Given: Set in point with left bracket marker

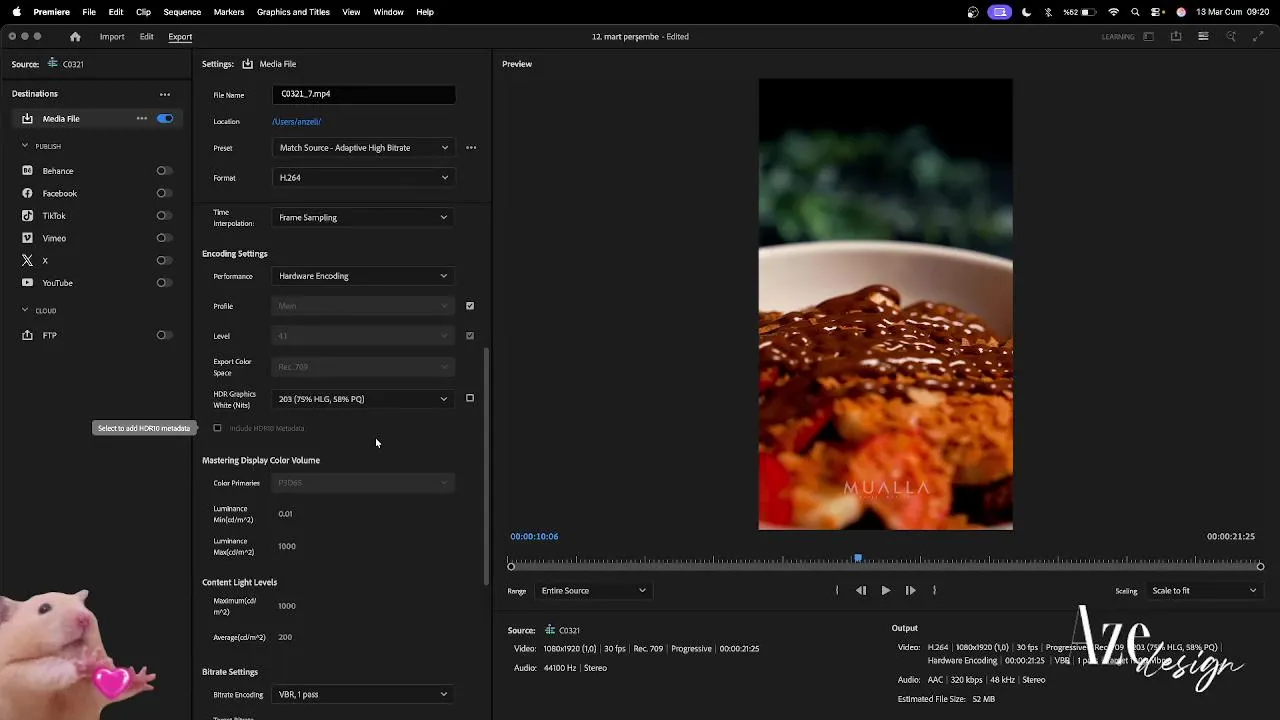Looking at the screenshot, I should click(837, 591).
